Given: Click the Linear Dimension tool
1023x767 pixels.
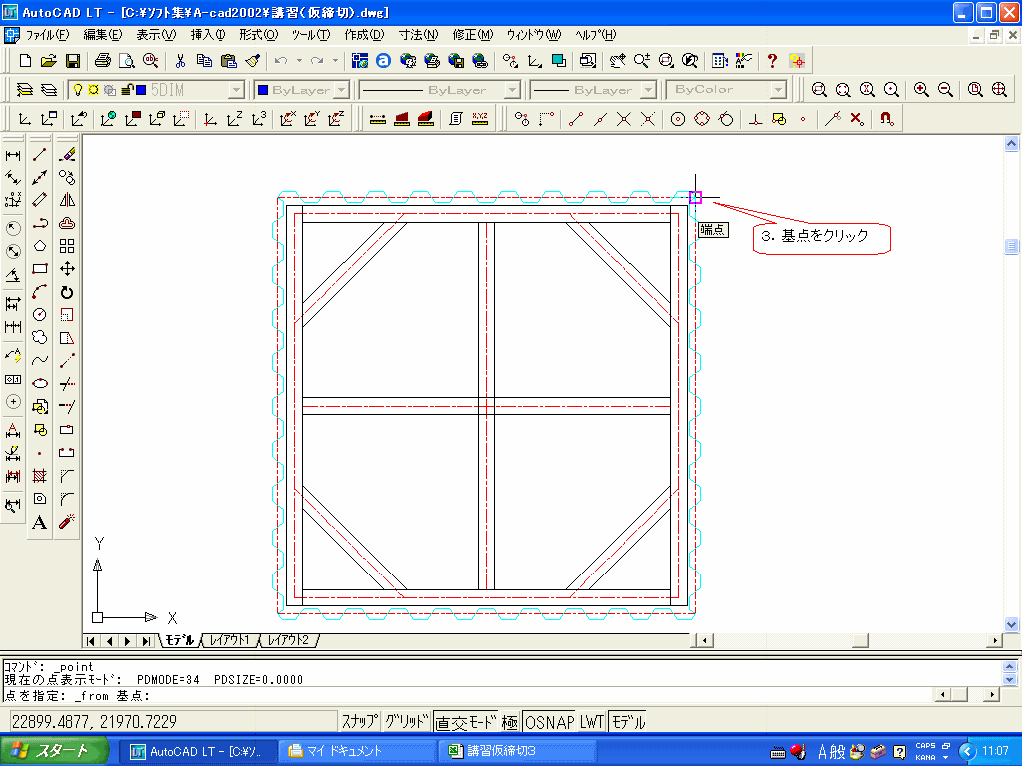Looking at the screenshot, I should coord(13,155).
